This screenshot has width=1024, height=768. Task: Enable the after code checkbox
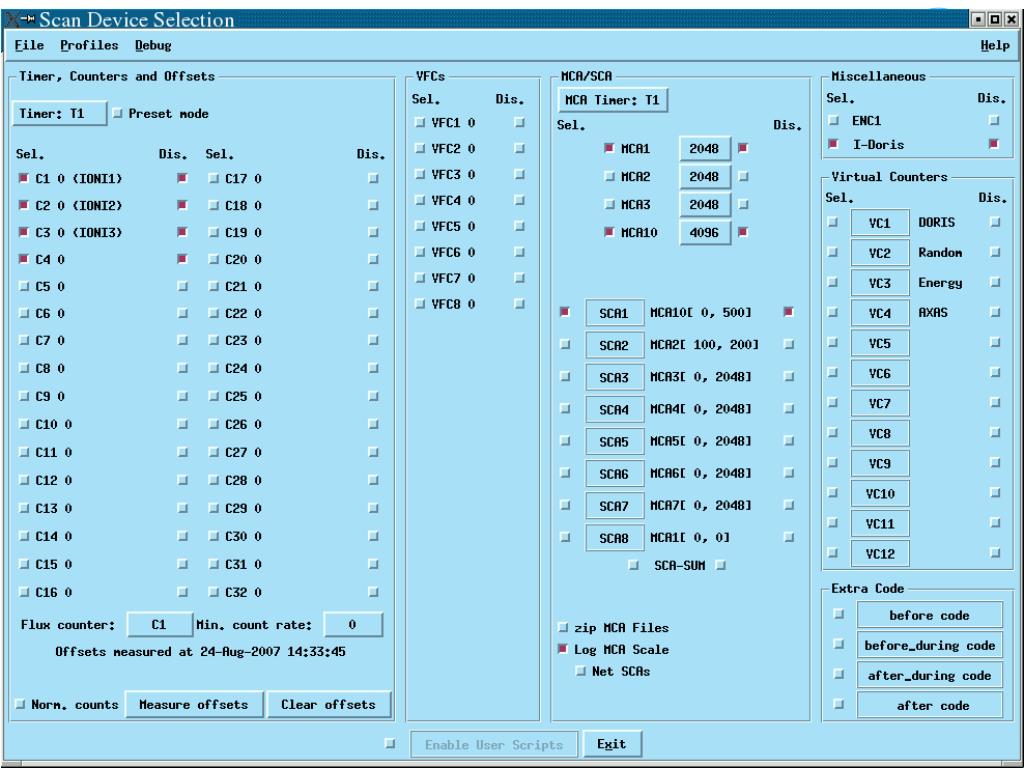click(x=839, y=704)
